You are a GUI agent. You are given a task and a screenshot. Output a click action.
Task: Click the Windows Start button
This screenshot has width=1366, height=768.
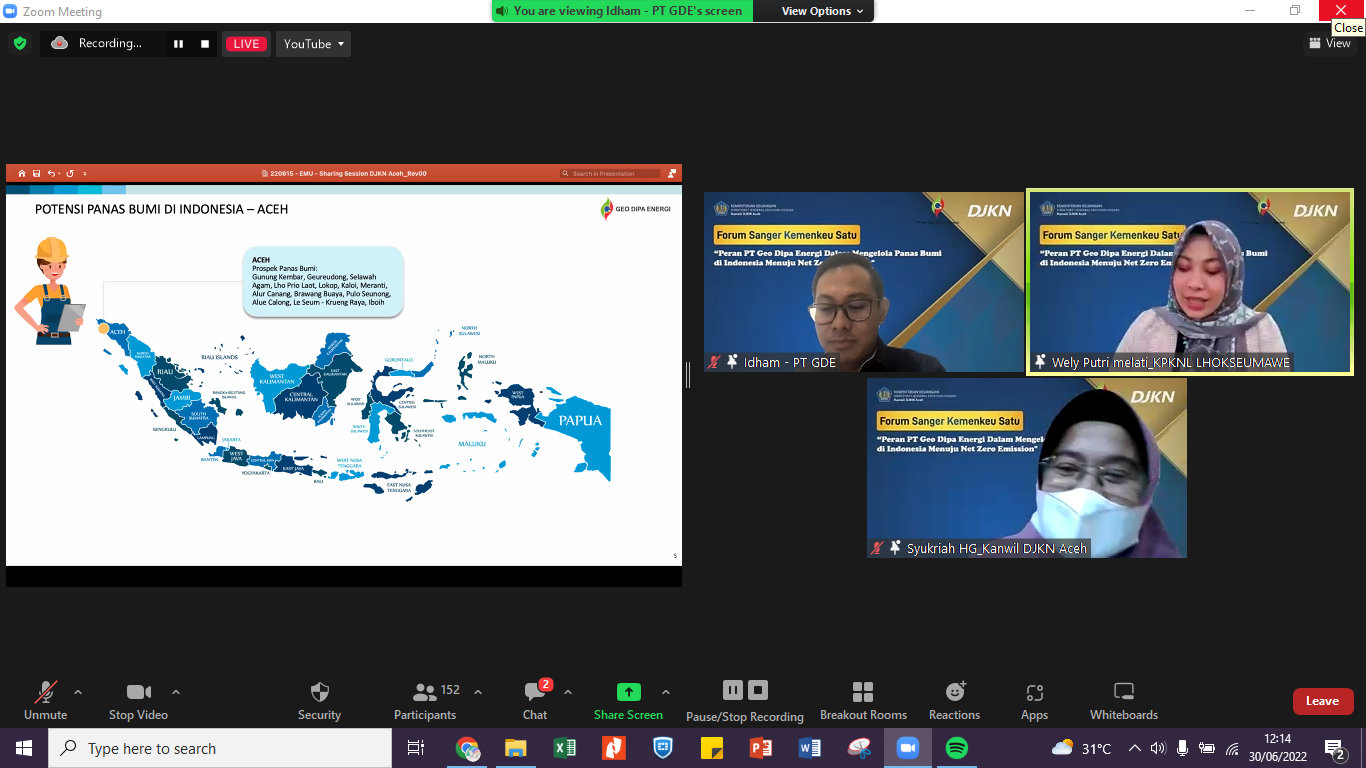click(x=24, y=748)
